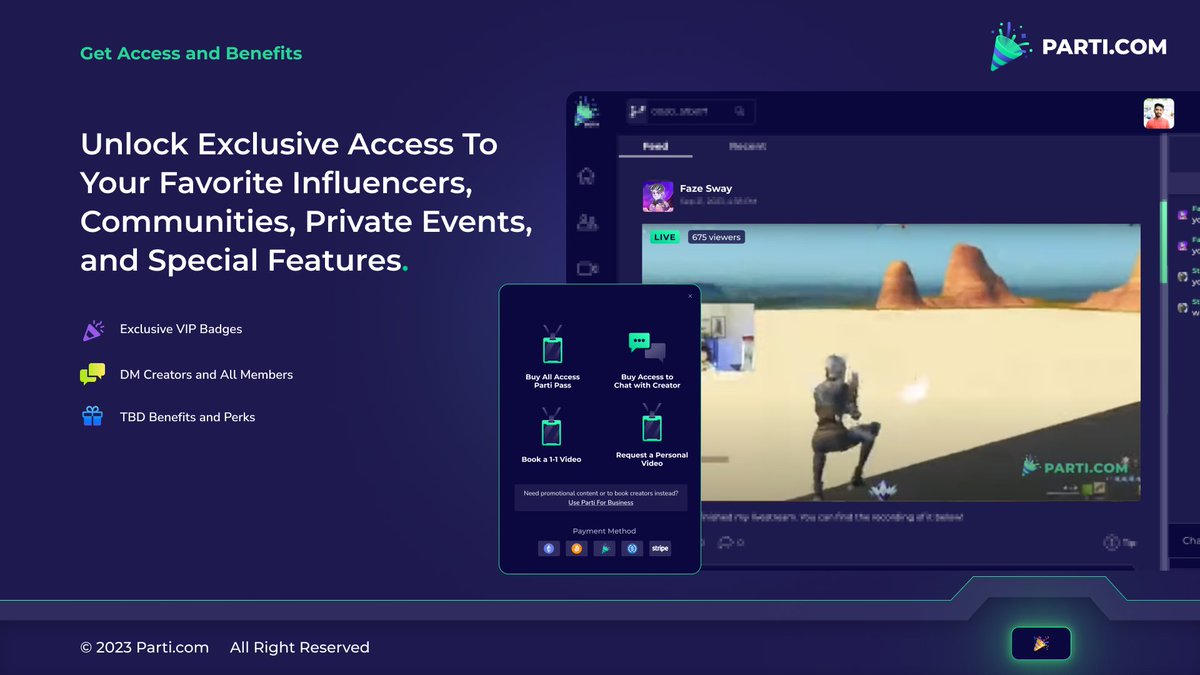This screenshot has width=1200, height=675.
Task: Click the Parti logo in the app header
Action: coord(588,112)
